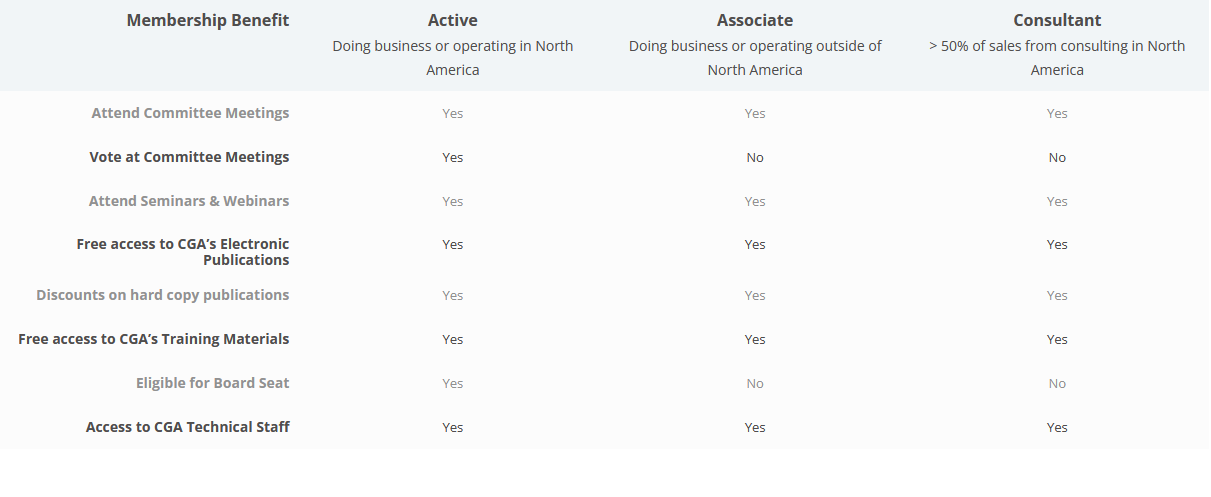Click Consultant's No for Eligible for Board Seat
Viewport: 1211px width, 497px height.
pyautogui.click(x=1057, y=383)
